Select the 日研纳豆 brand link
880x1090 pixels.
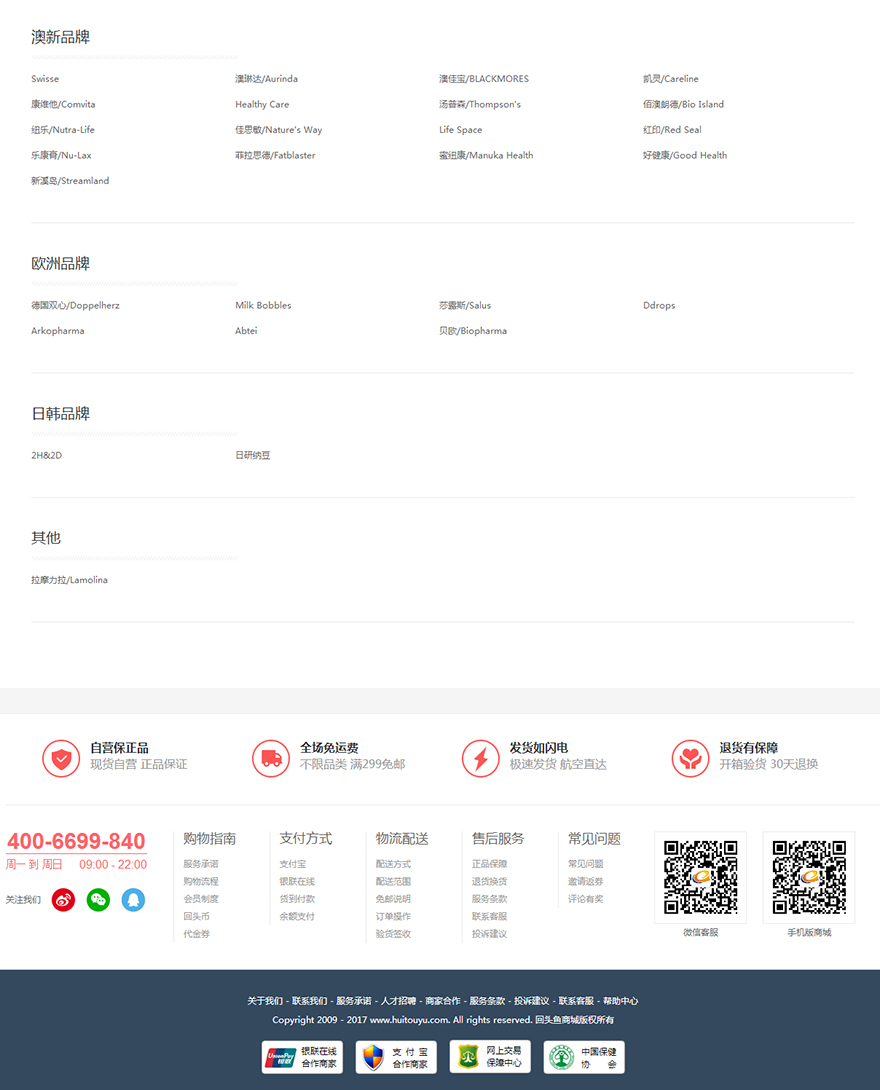coord(252,455)
